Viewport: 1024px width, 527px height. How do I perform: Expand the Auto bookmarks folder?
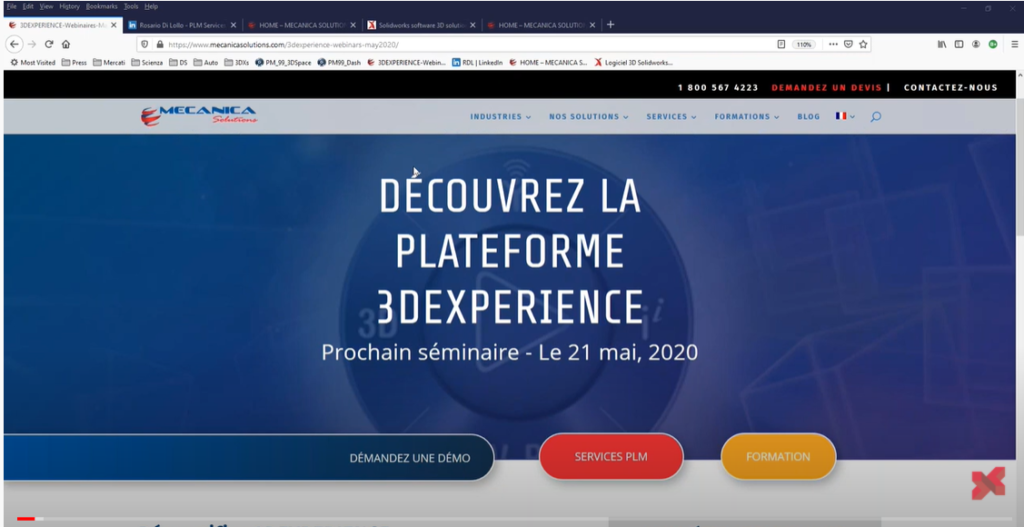206,63
